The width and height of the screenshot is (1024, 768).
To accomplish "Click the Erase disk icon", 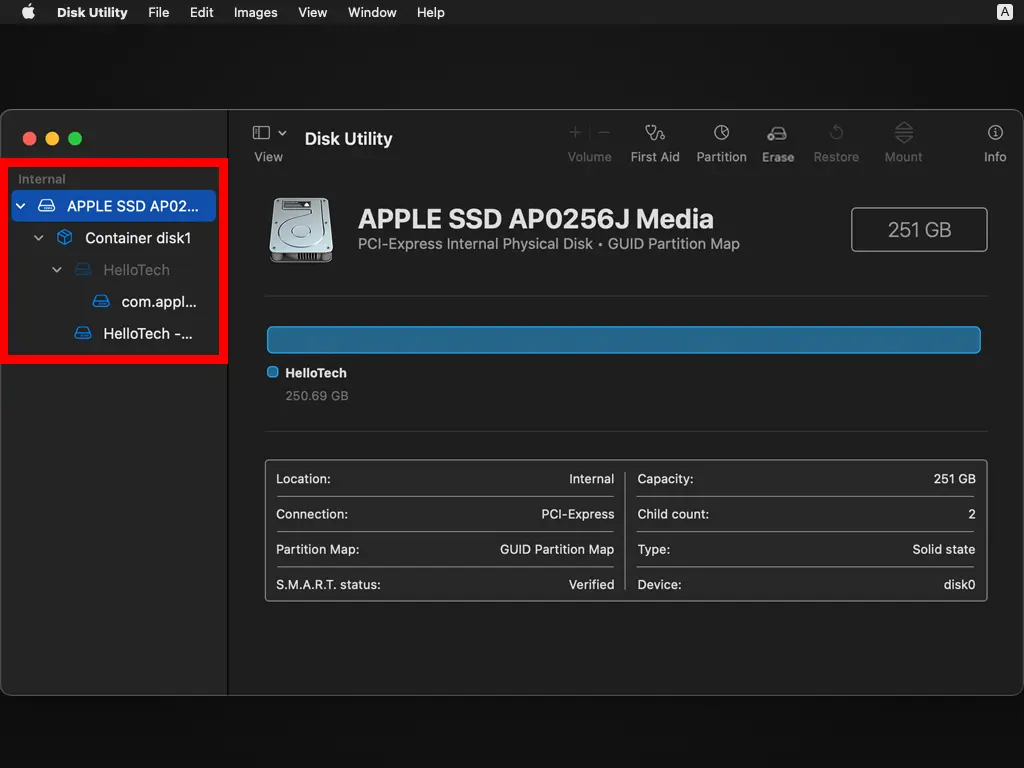I will 777,134.
